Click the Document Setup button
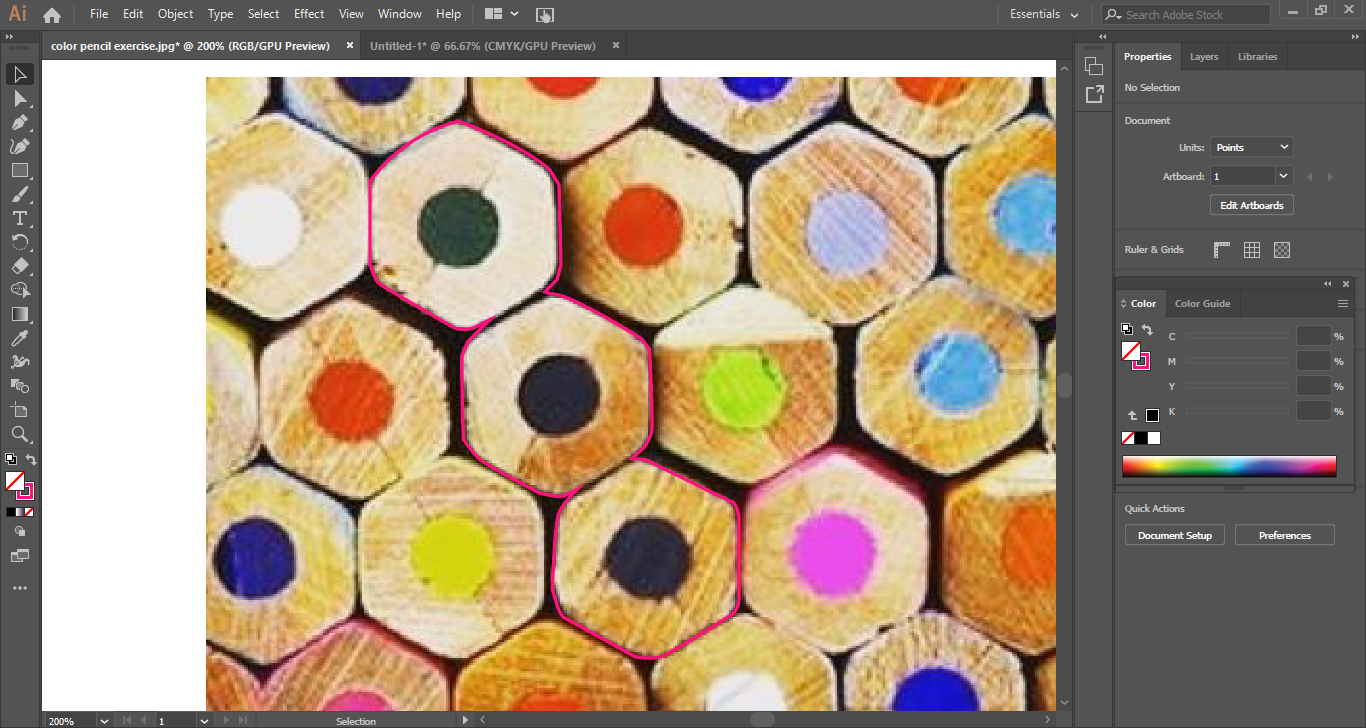The image size is (1366, 728). pos(1175,536)
